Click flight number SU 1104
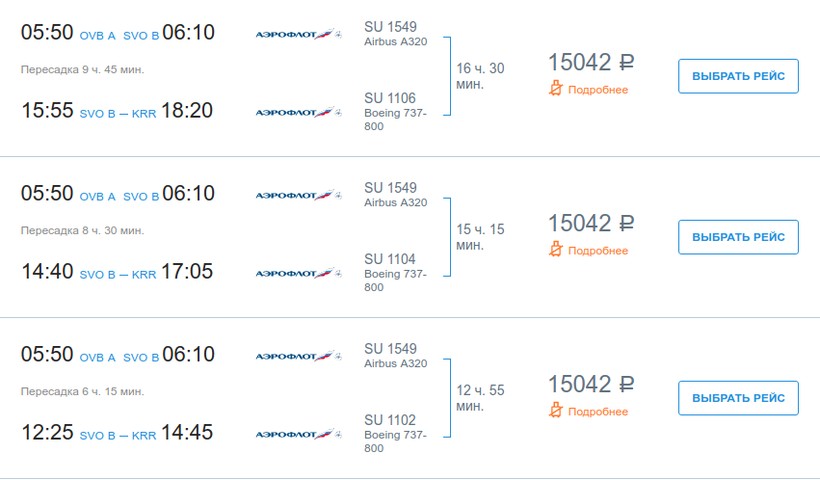This screenshot has width=820, height=480. (390, 259)
